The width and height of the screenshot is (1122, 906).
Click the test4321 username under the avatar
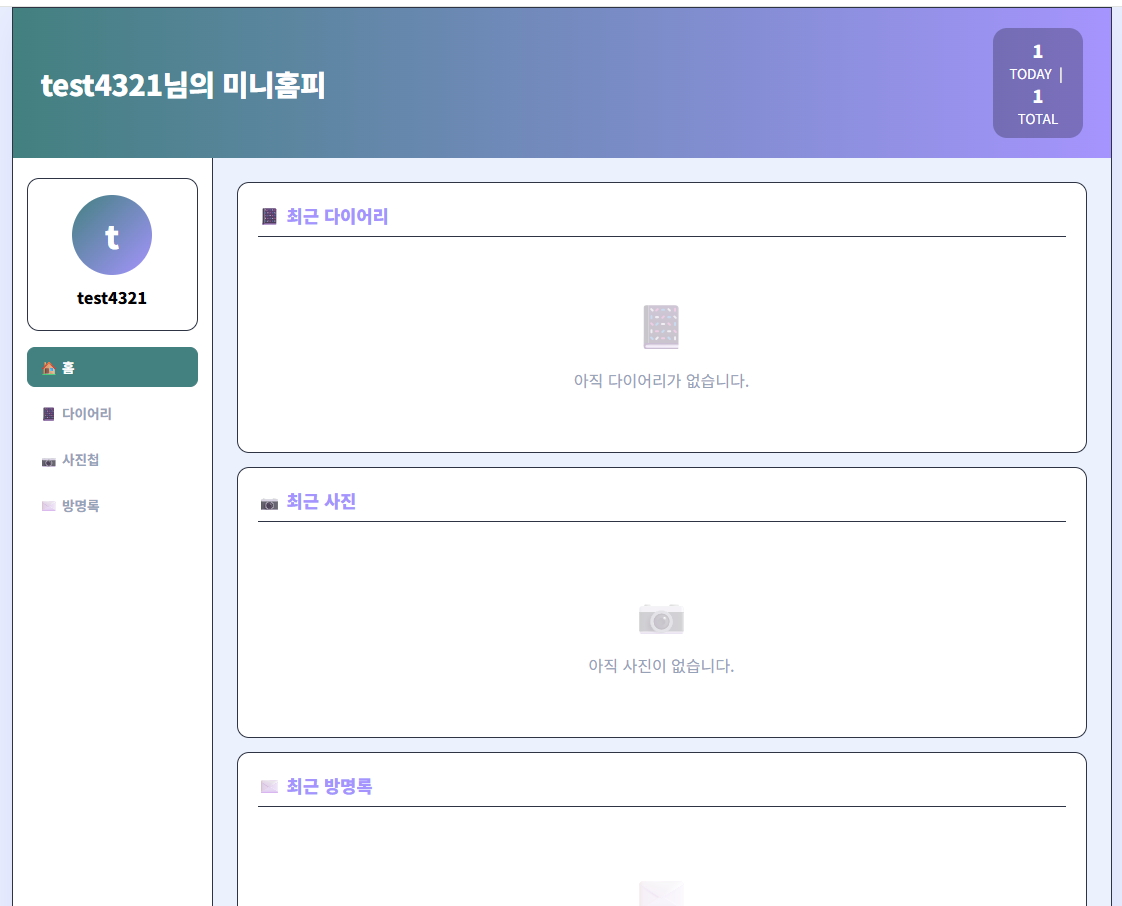click(112, 298)
